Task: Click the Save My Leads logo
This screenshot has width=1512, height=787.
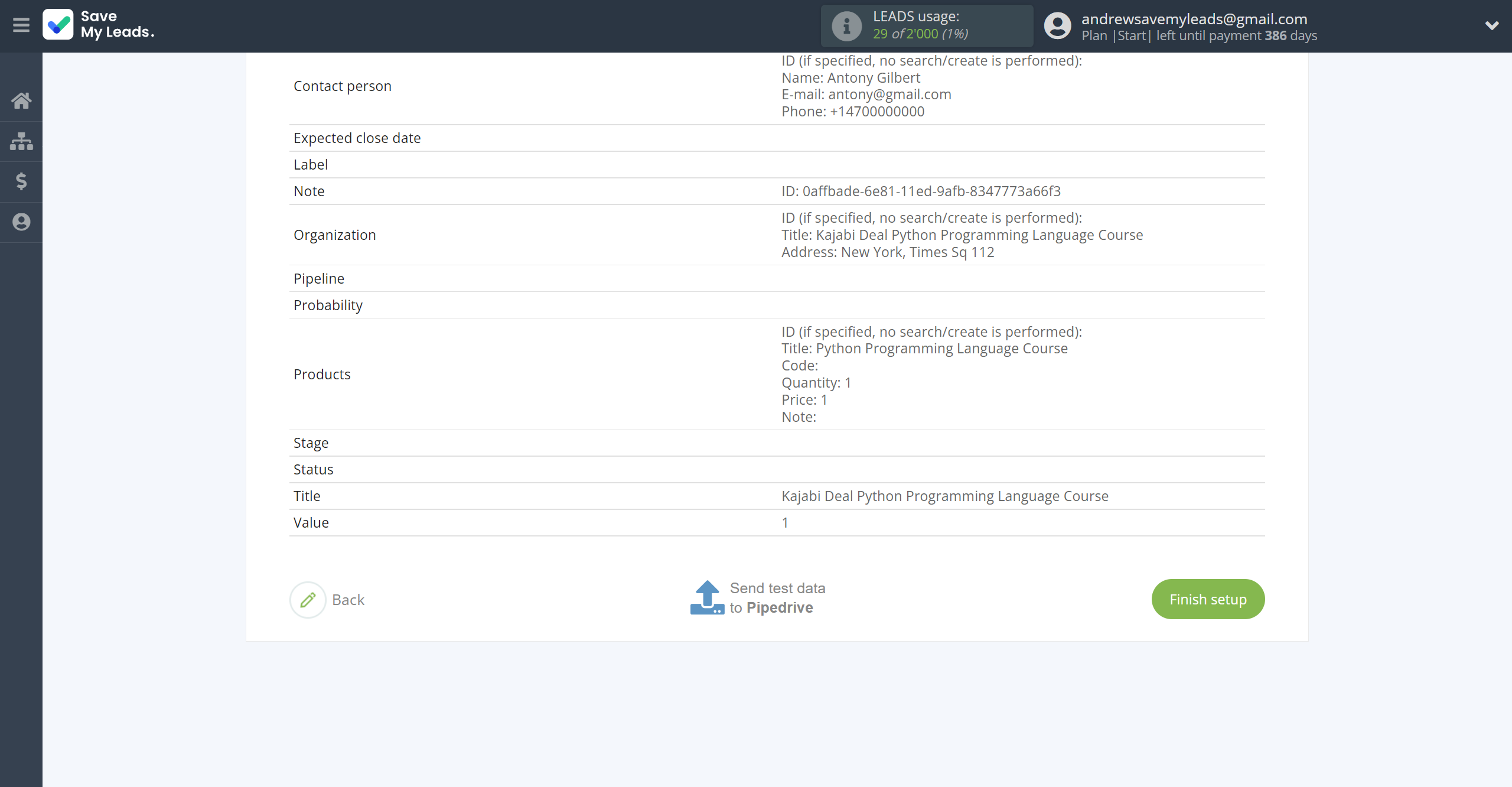Action: pyautogui.click(x=99, y=25)
